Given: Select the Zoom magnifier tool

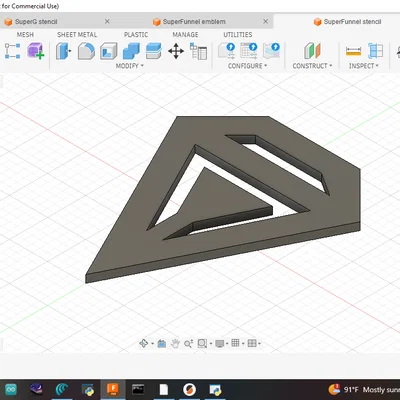Looking at the screenshot, I should pyautogui.click(x=188, y=343).
